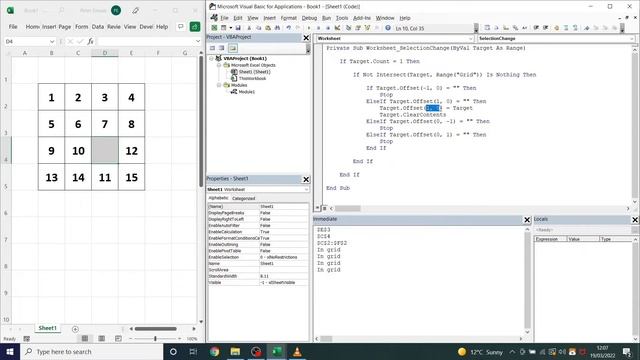This screenshot has height=360, width=640.
Task: Click the View Microsoft Excel icon in VBA toolbar
Action: coord(214,28)
